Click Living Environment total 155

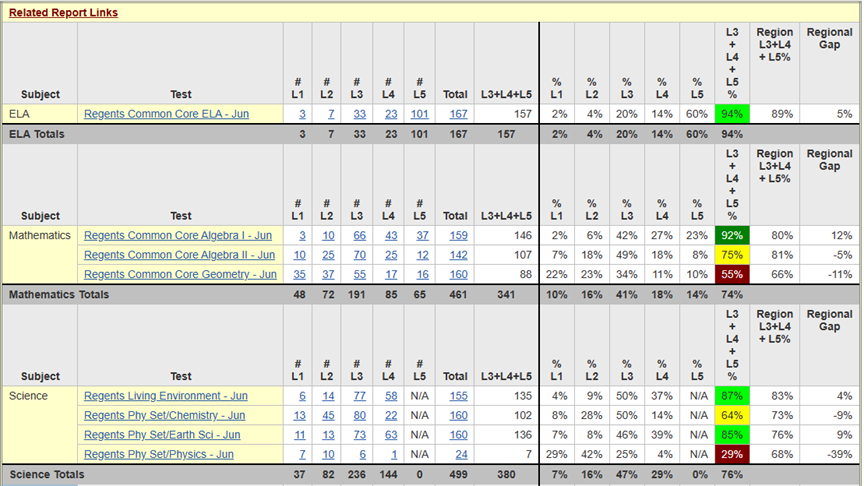pyautogui.click(x=458, y=396)
